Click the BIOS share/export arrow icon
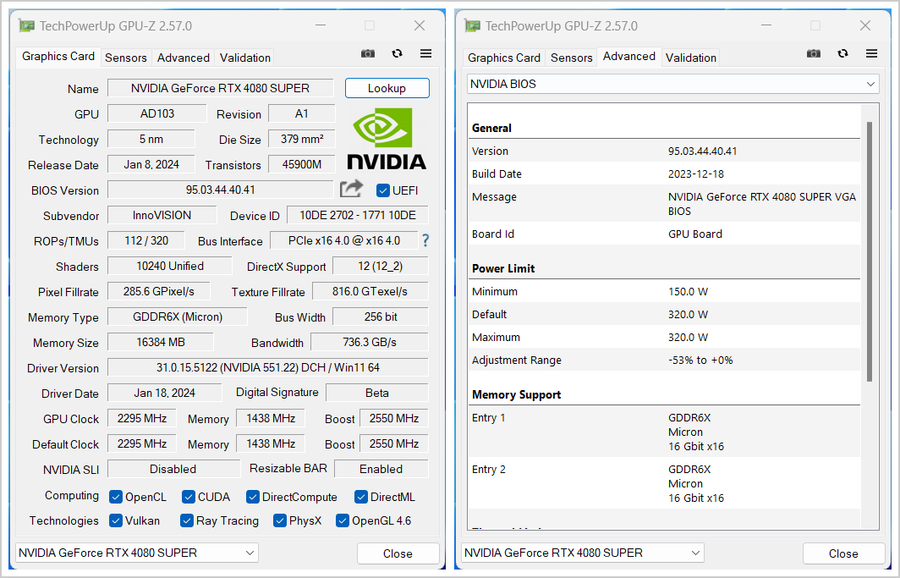900x578 pixels. tap(351, 189)
